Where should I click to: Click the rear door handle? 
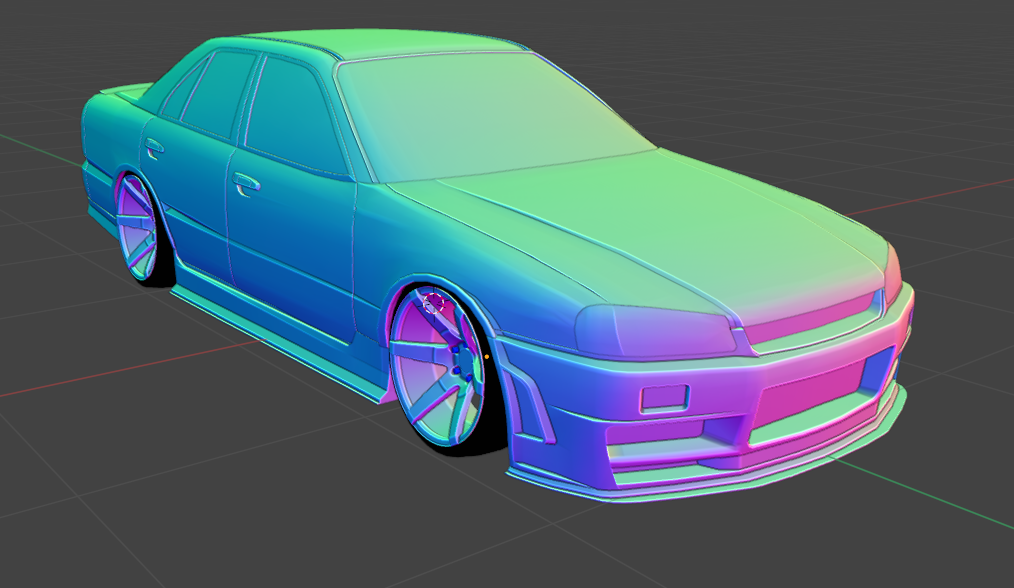(154, 148)
